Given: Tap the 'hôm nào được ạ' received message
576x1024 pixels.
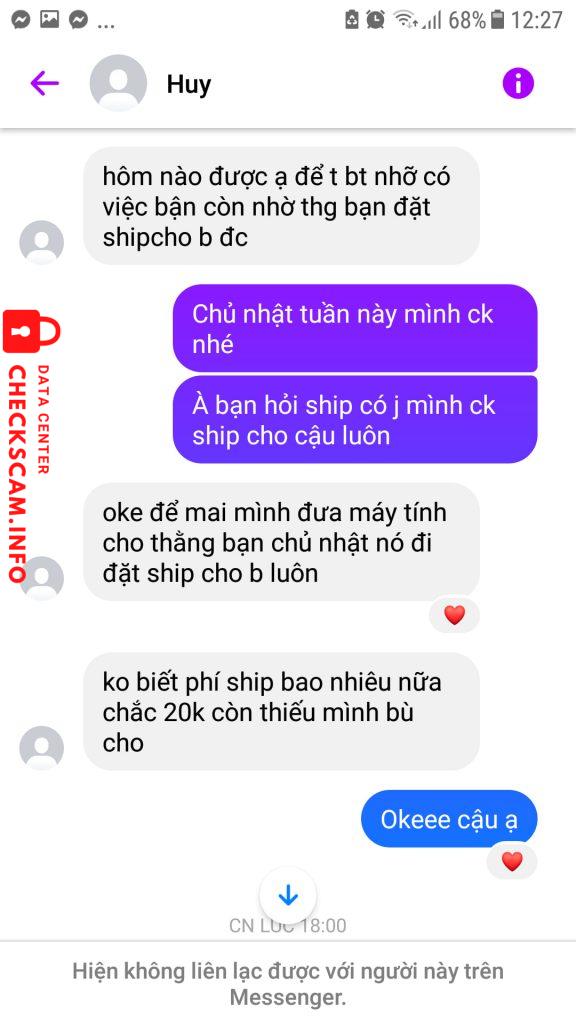Looking at the screenshot, I should (x=281, y=206).
